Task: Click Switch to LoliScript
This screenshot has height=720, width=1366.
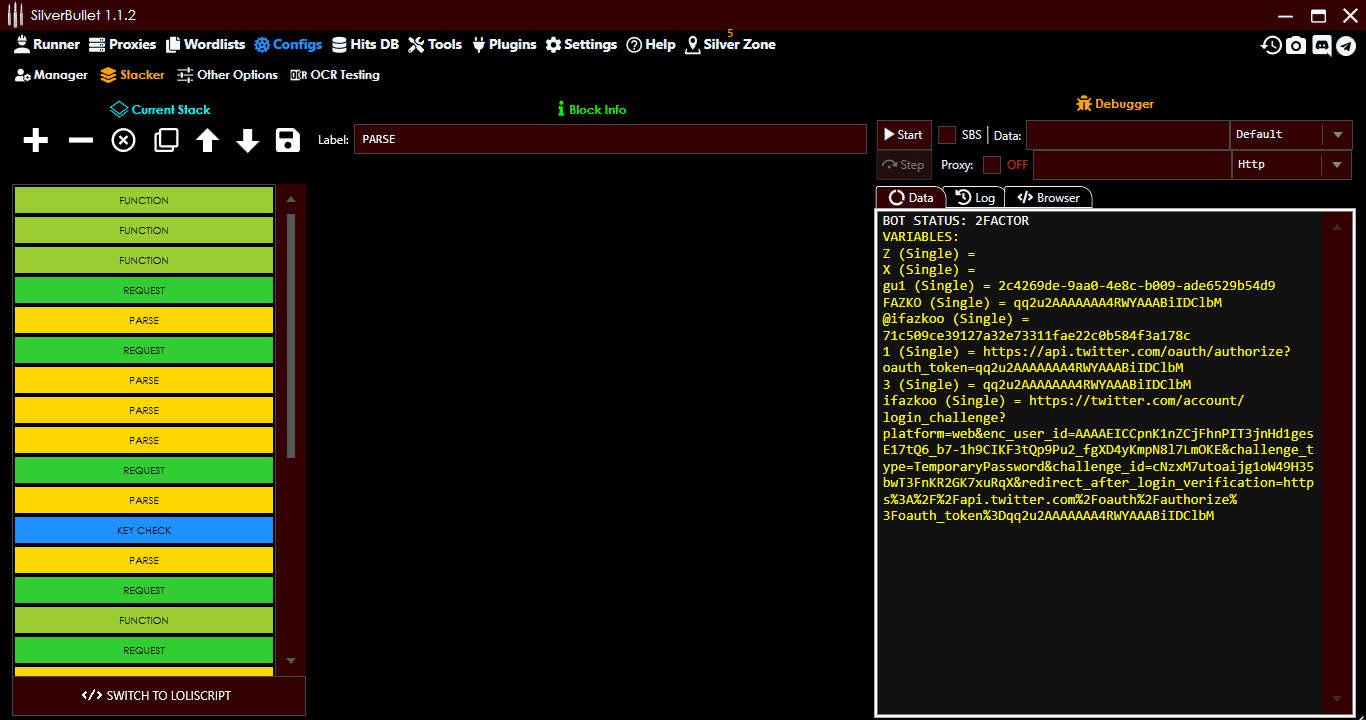Action: pos(158,695)
